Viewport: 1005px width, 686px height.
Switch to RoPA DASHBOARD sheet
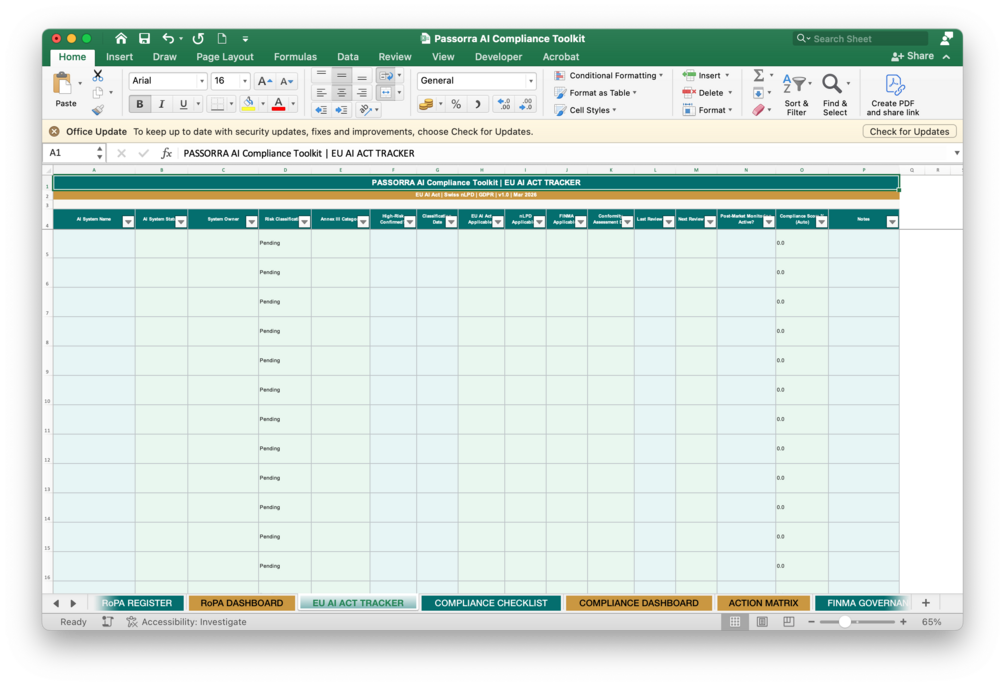pos(242,603)
